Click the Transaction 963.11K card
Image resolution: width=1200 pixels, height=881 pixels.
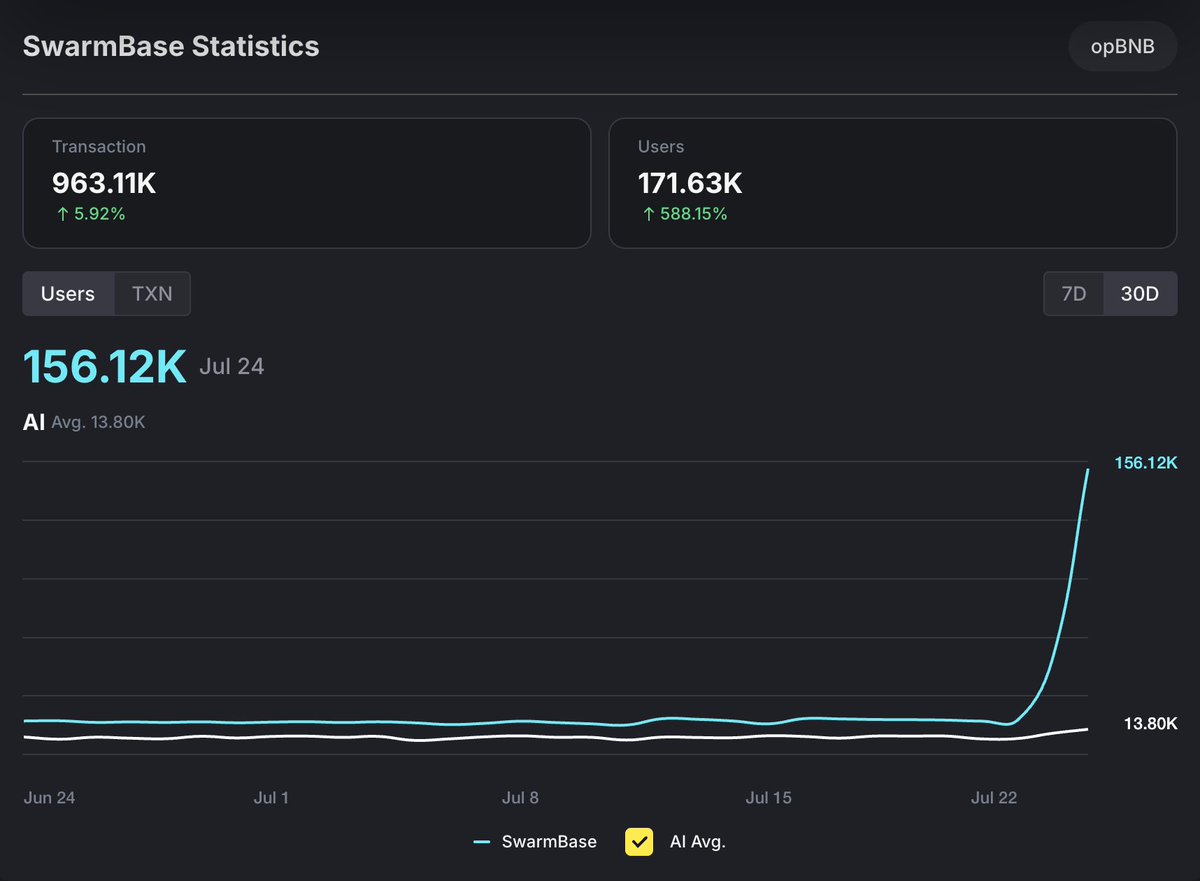(307, 183)
